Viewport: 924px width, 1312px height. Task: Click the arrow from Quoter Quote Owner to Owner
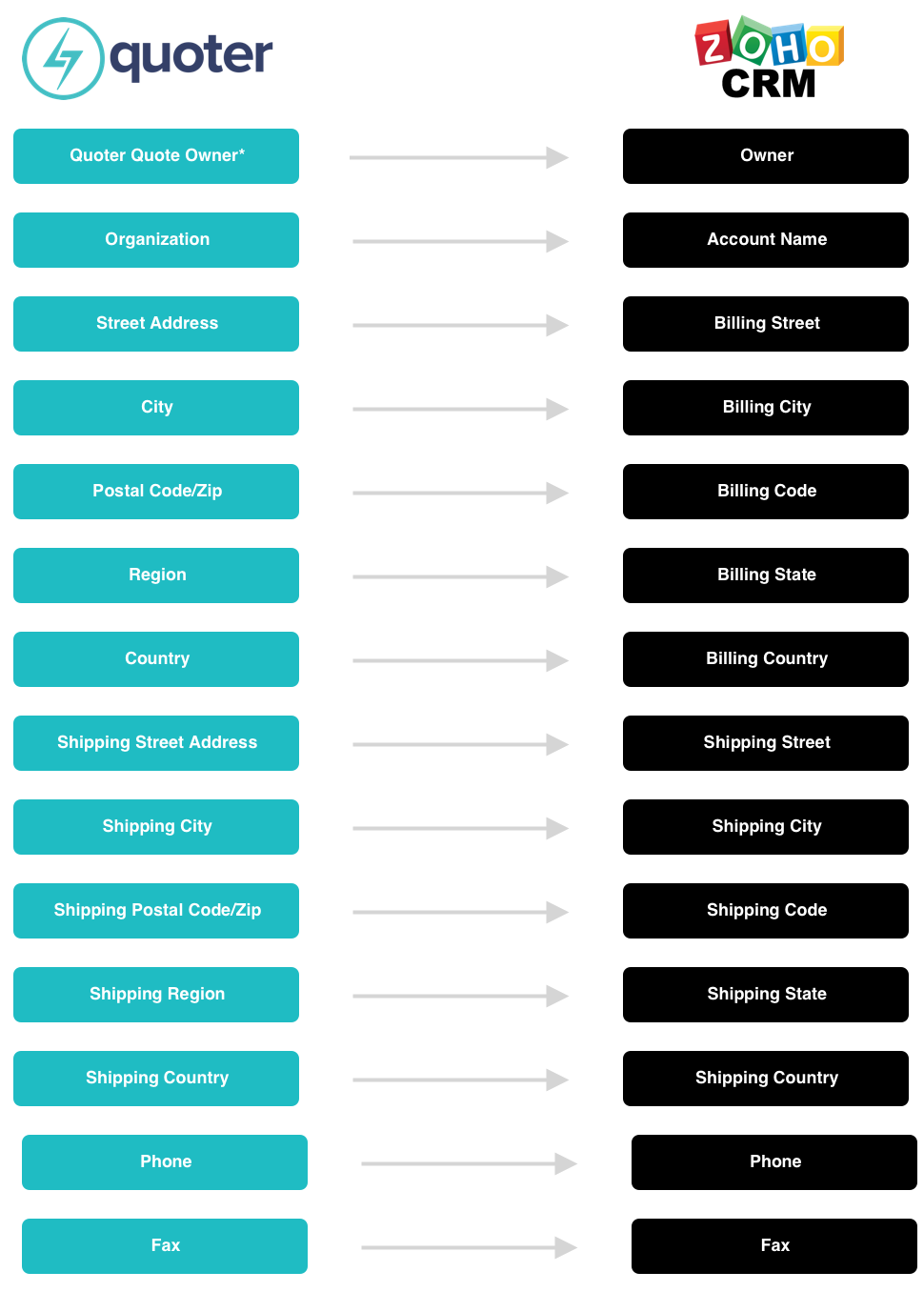pos(459,157)
